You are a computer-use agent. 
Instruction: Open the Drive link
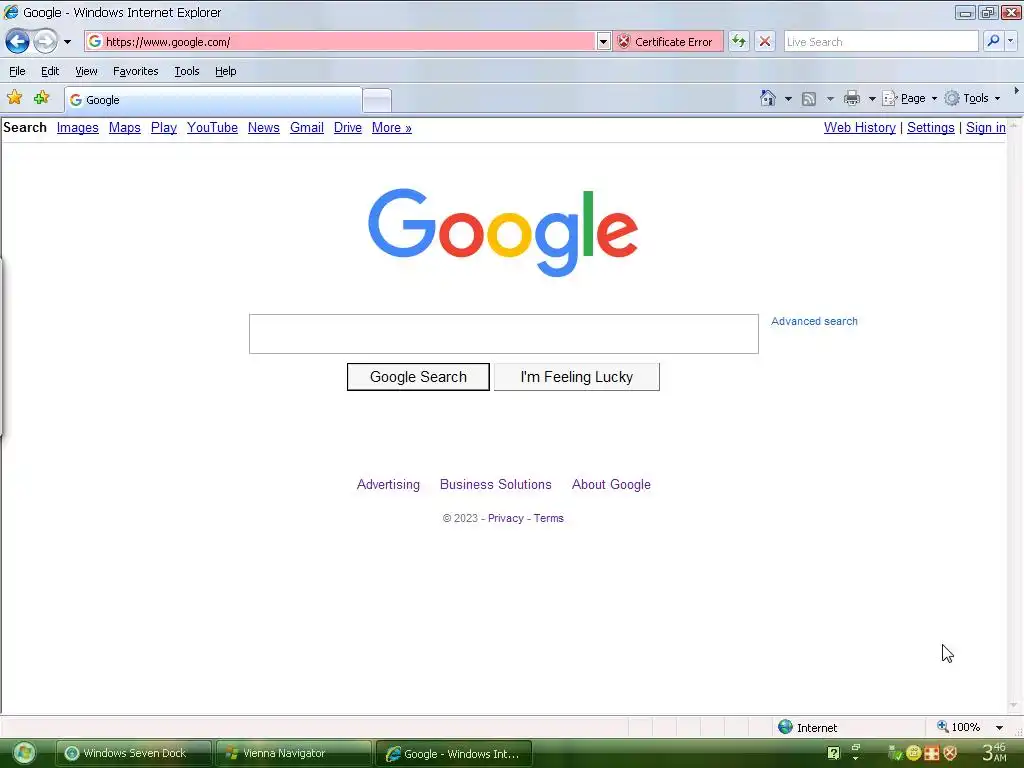click(x=347, y=128)
